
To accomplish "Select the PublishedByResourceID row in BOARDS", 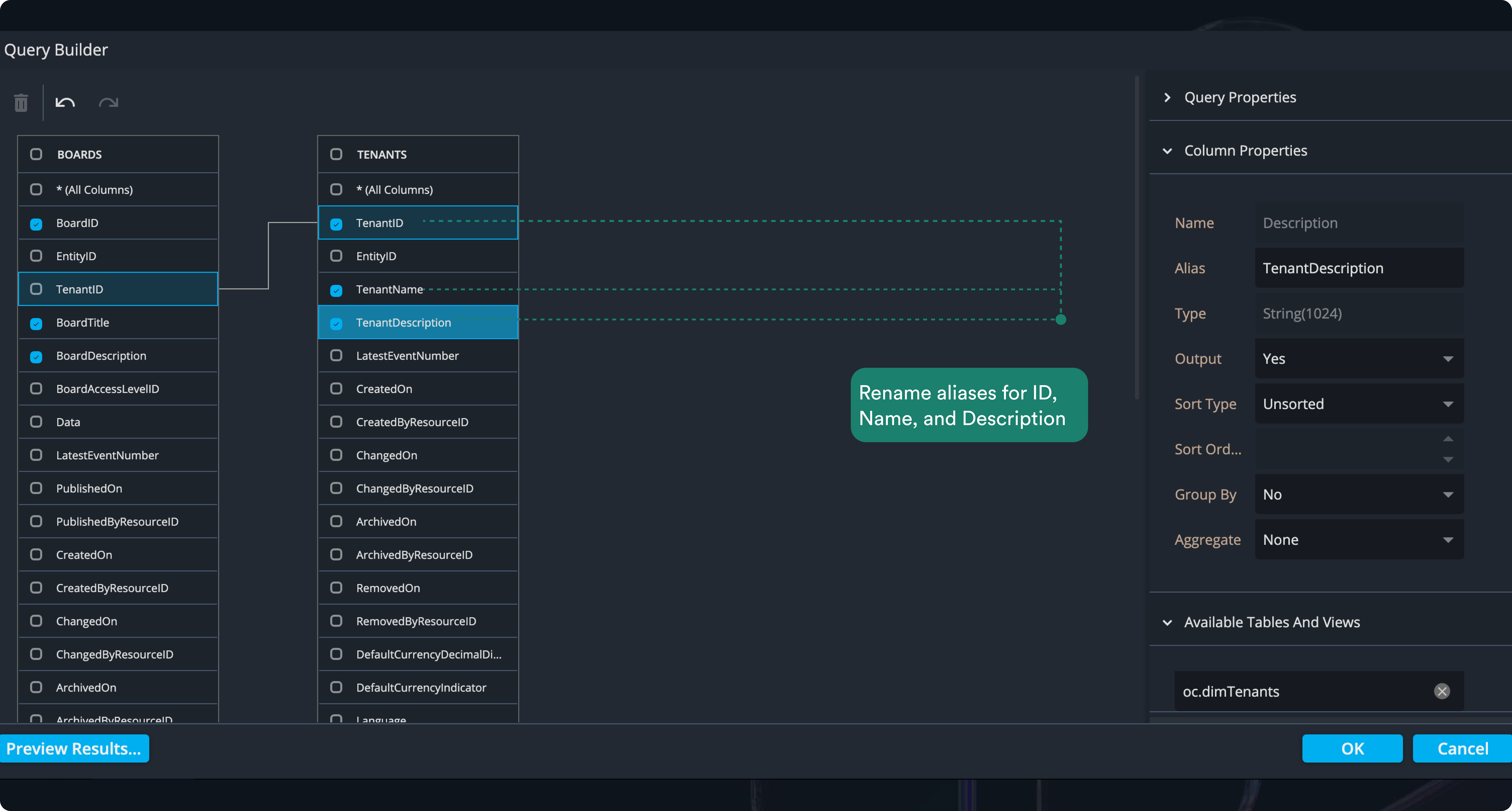I will [x=118, y=521].
